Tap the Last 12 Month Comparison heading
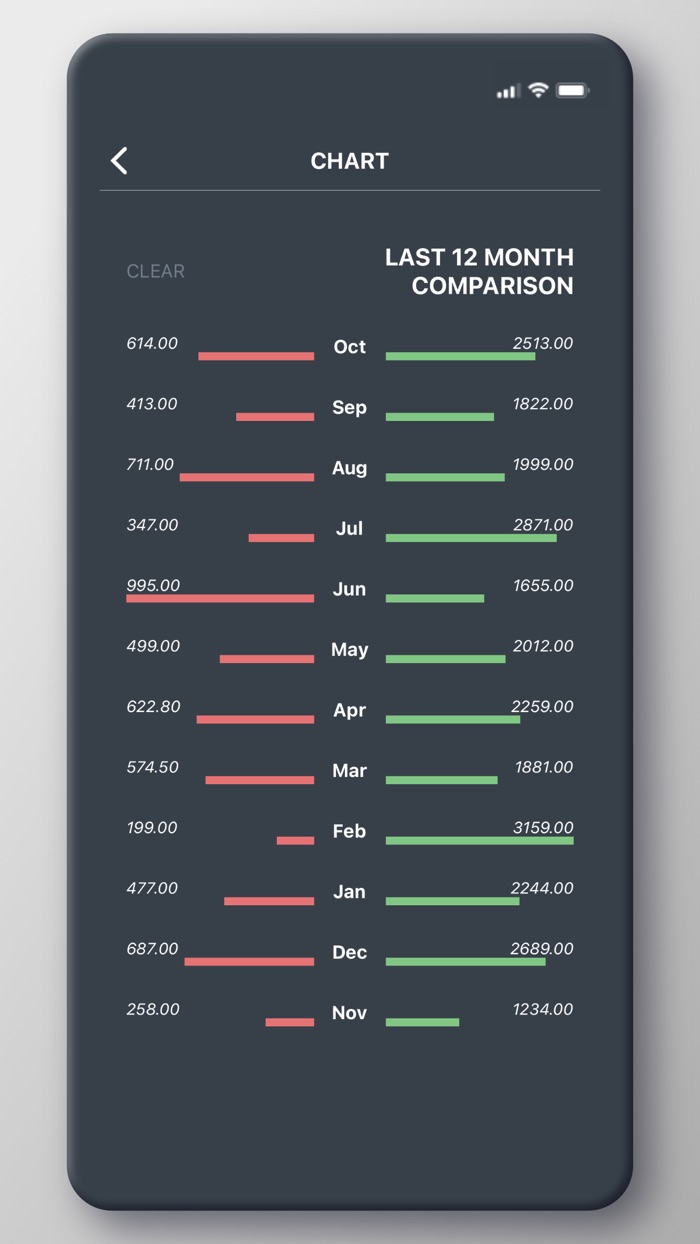This screenshot has width=700, height=1244. (479, 271)
